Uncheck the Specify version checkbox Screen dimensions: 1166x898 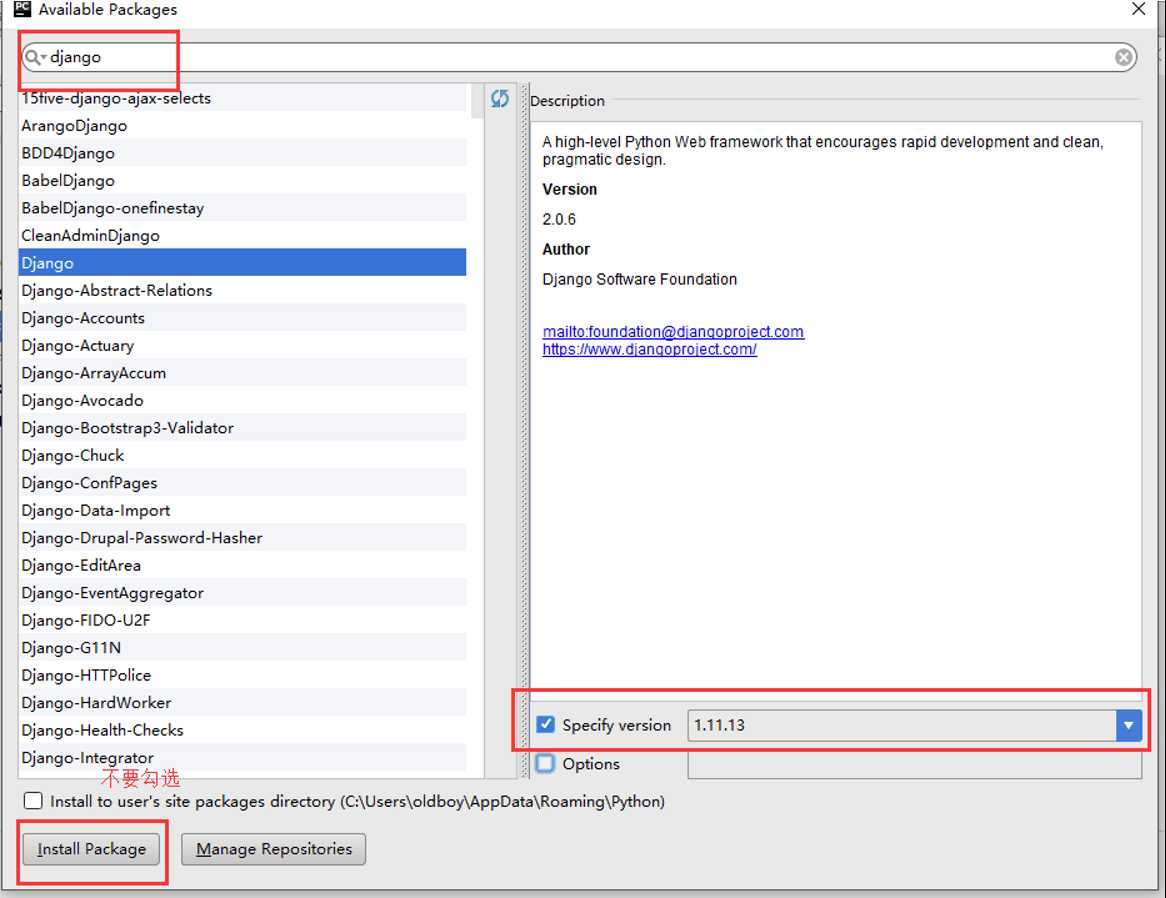[x=545, y=724]
